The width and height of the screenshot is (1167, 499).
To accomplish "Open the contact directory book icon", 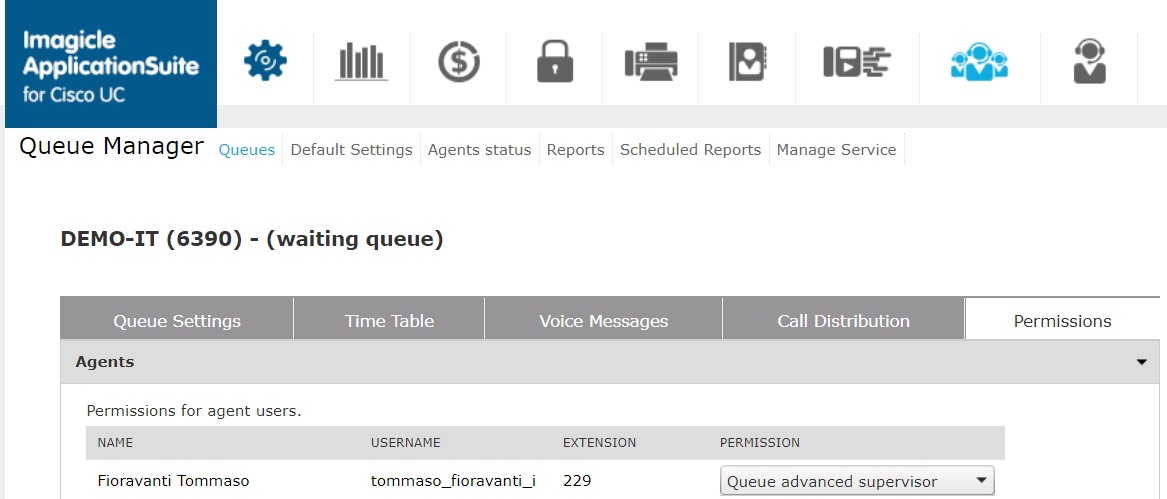I will pos(747,62).
